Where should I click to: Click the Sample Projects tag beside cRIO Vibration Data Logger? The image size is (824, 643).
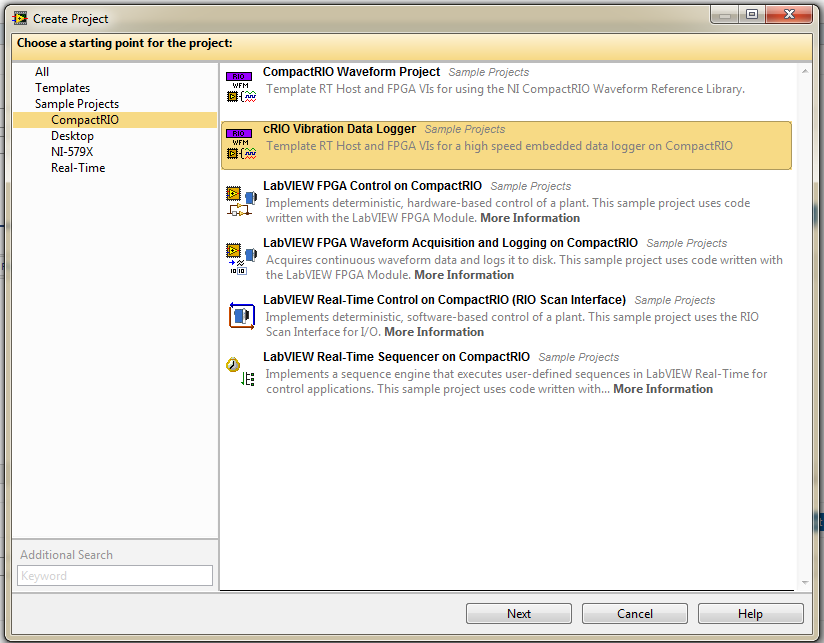(x=465, y=129)
